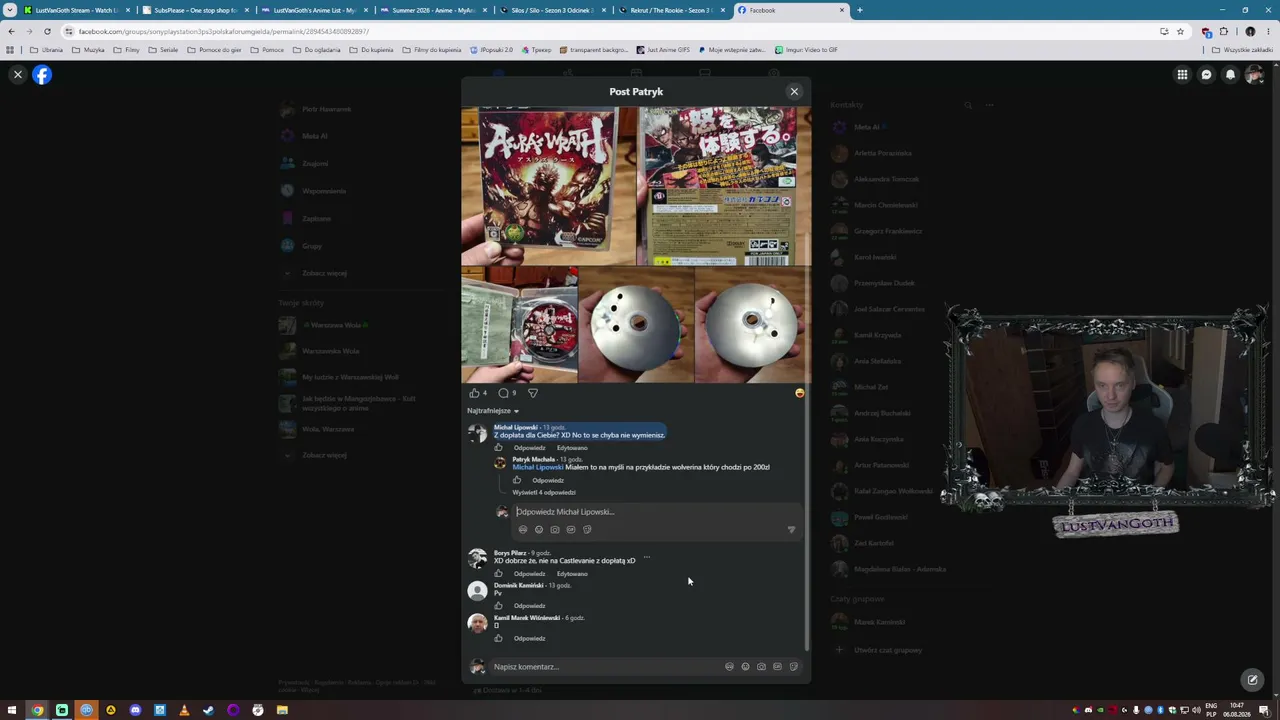Like Michał Lipowski's comment
The width and height of the screenshot is (1280, 720).
click(498, 447)
